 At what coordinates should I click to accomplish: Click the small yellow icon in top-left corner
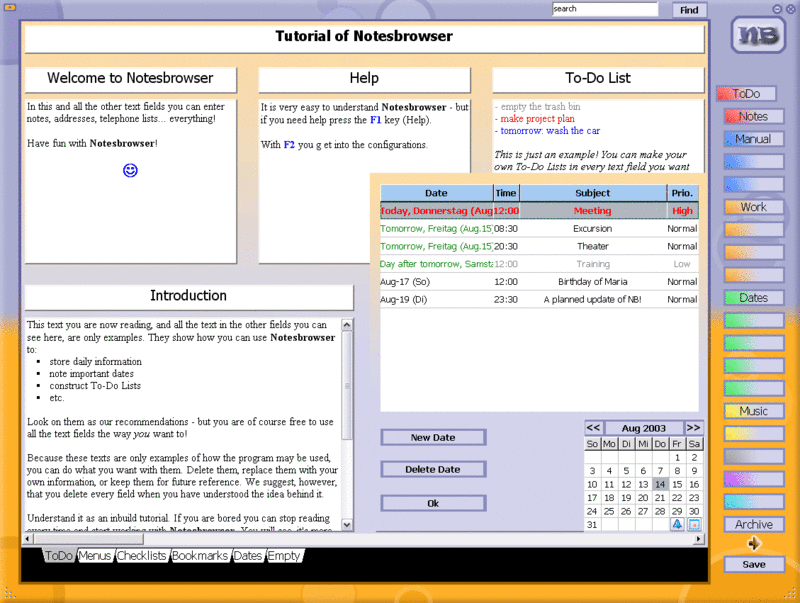tap(9, 7)
